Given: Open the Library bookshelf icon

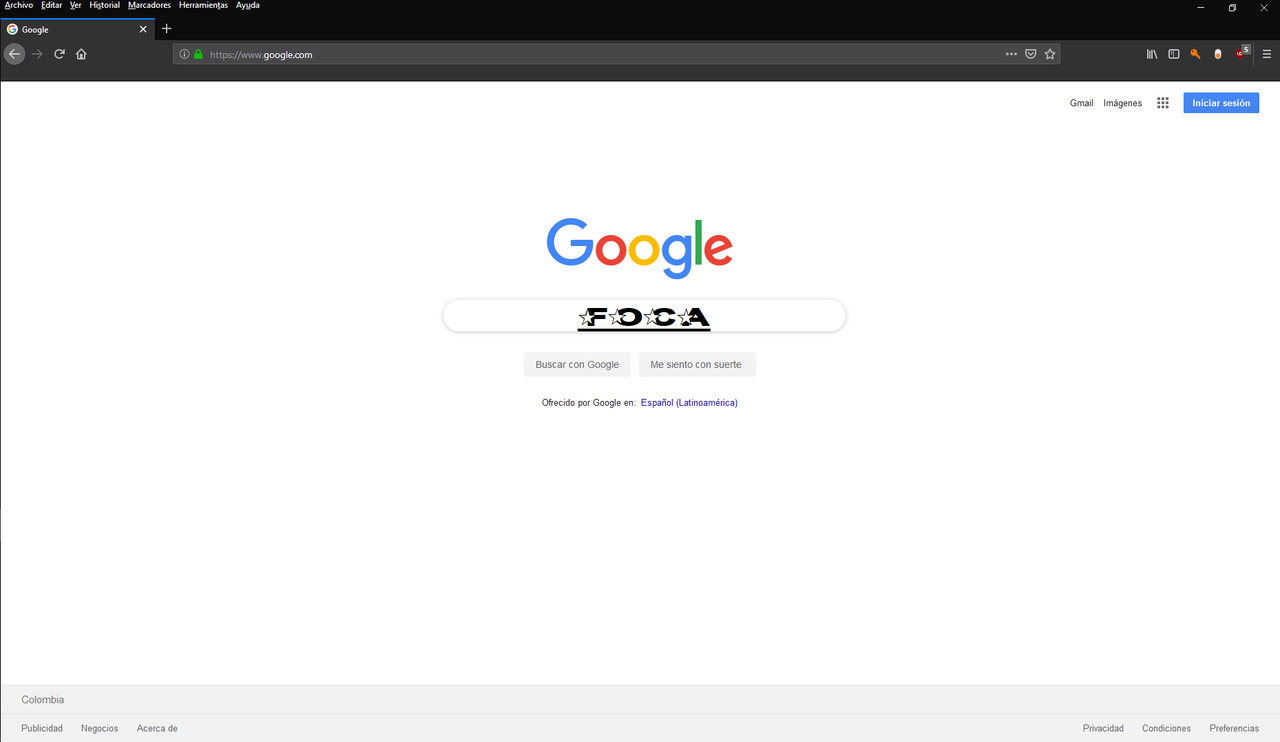Looking at the screenshot, I should pos(1152,54).
